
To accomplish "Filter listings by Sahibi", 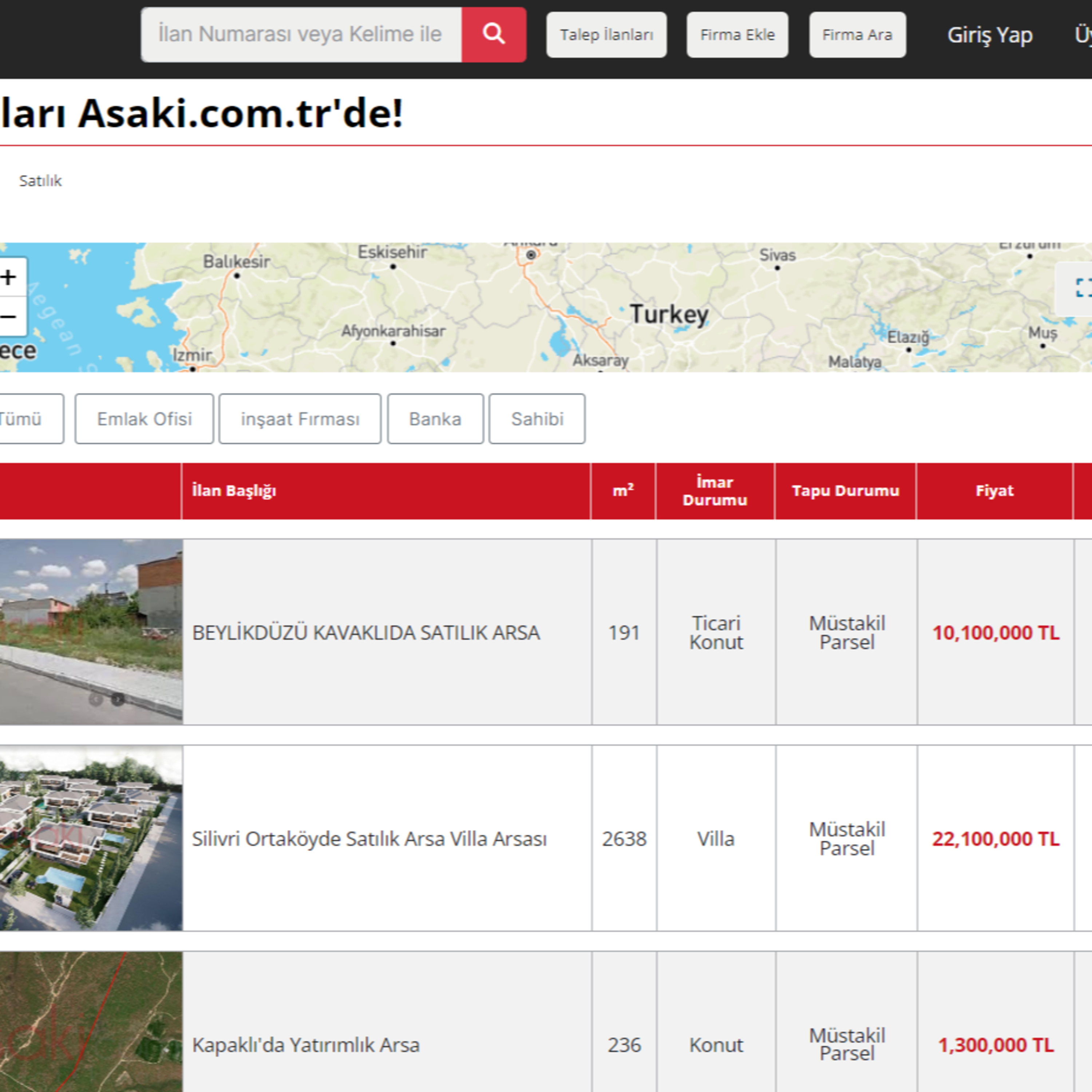I will point(537,419).
